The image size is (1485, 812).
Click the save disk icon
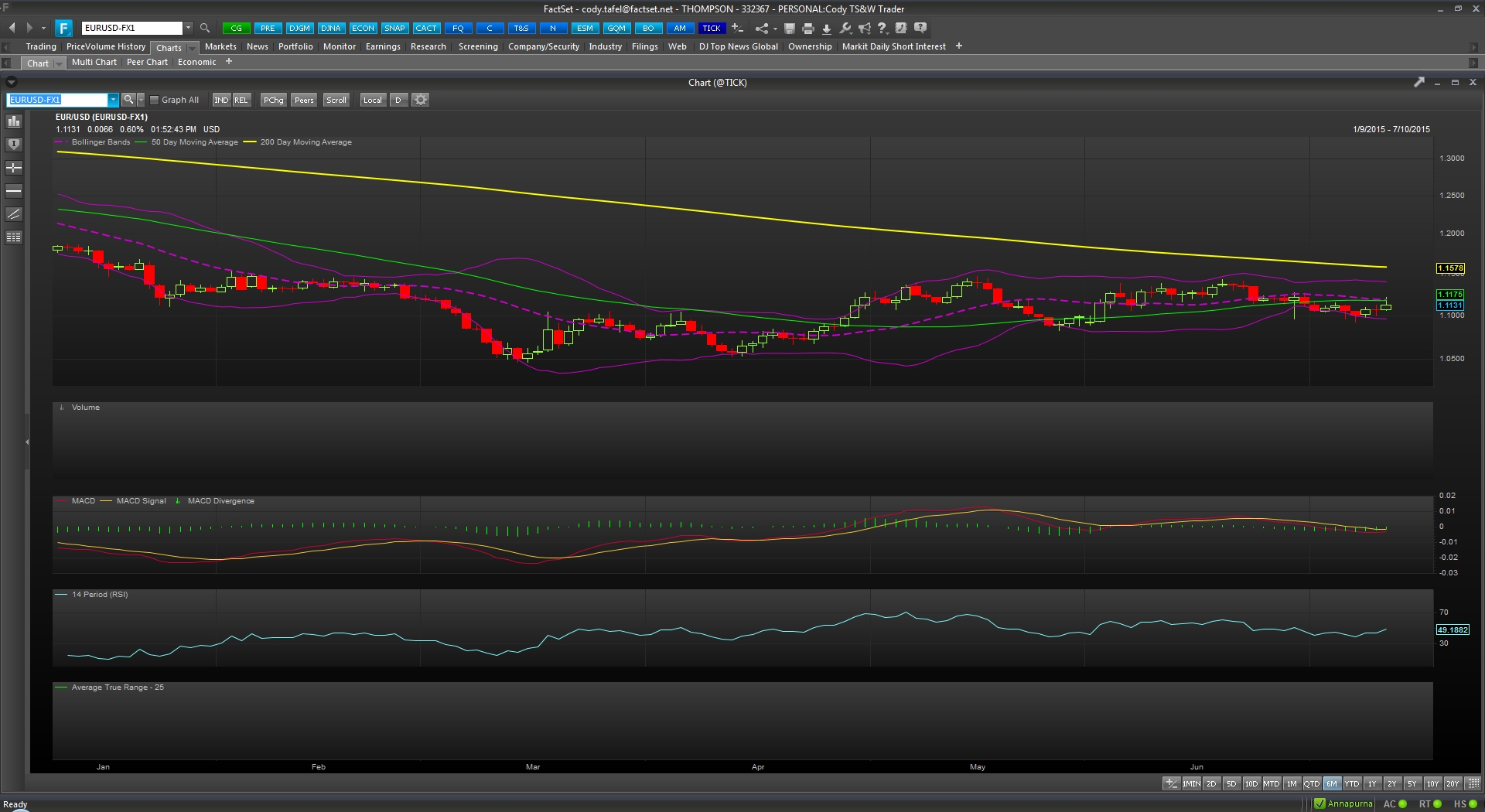coord(790,28)
